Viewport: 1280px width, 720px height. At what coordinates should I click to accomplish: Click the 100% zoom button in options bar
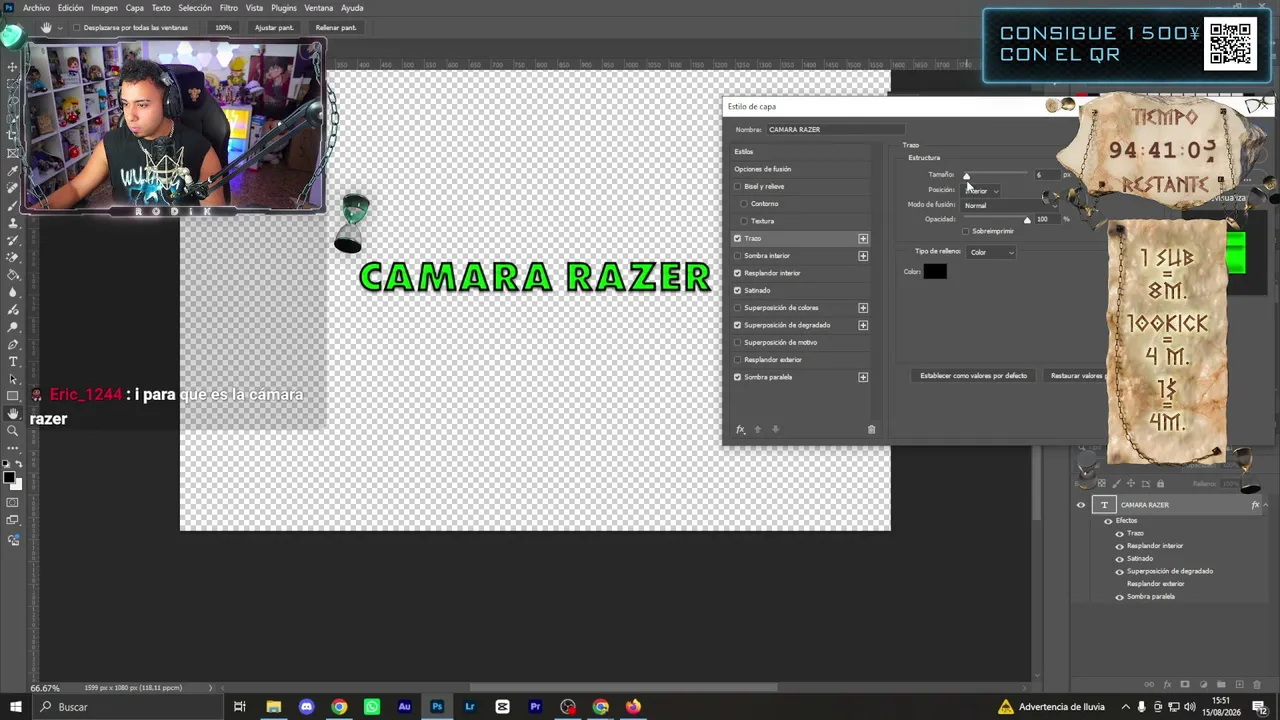click(223, 28)
